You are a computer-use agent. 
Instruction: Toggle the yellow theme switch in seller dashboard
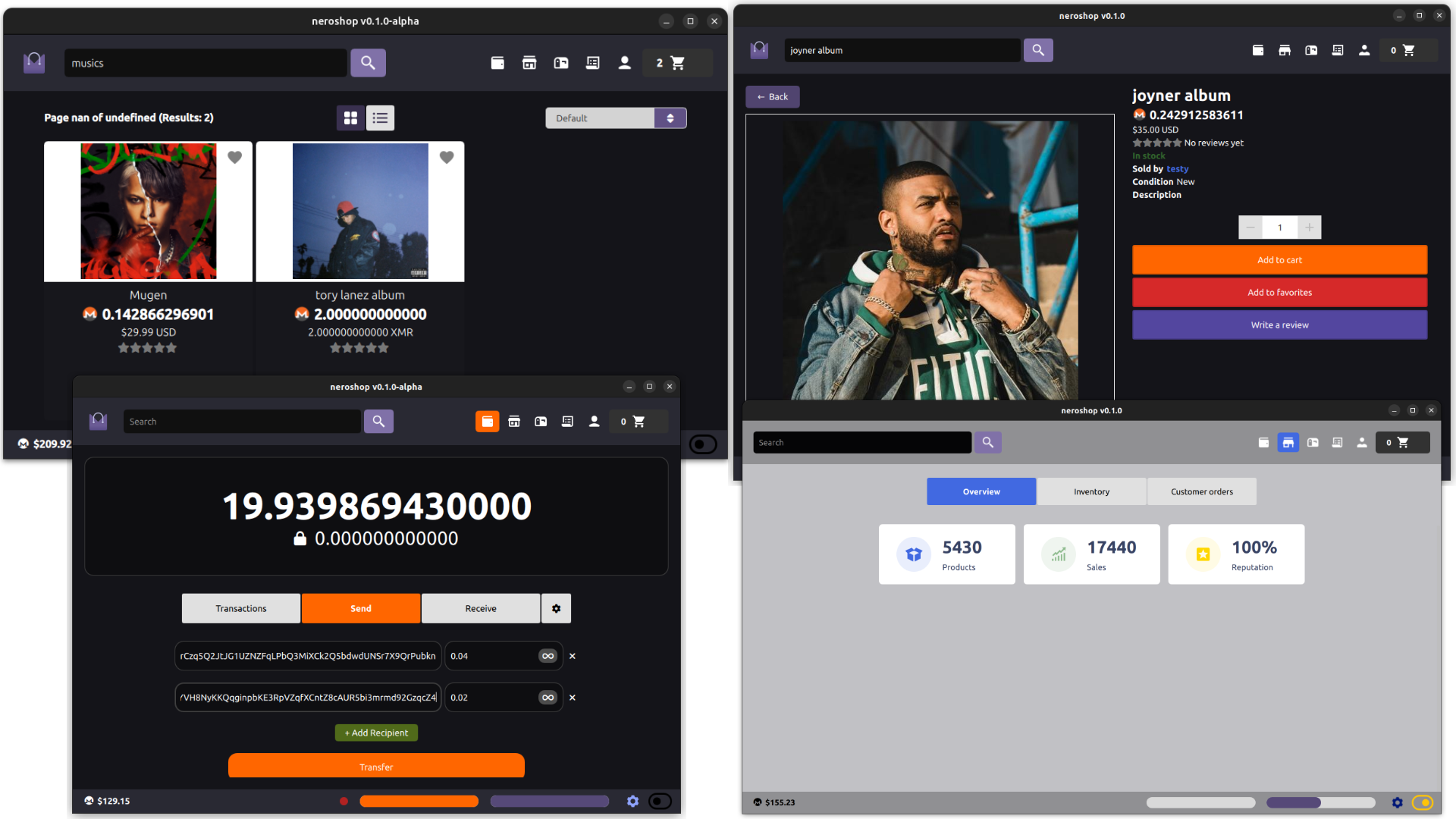1422,802
